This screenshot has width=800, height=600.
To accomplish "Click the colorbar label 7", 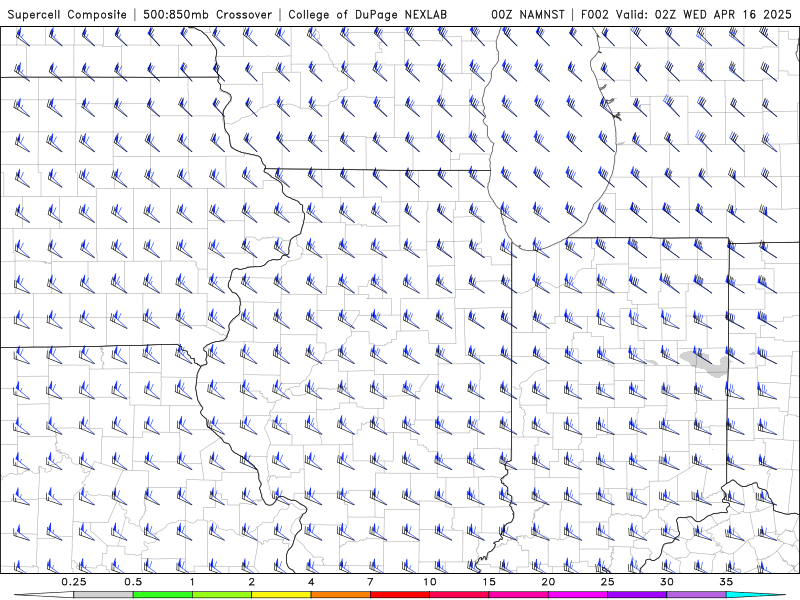I will (x=370, y=582).
